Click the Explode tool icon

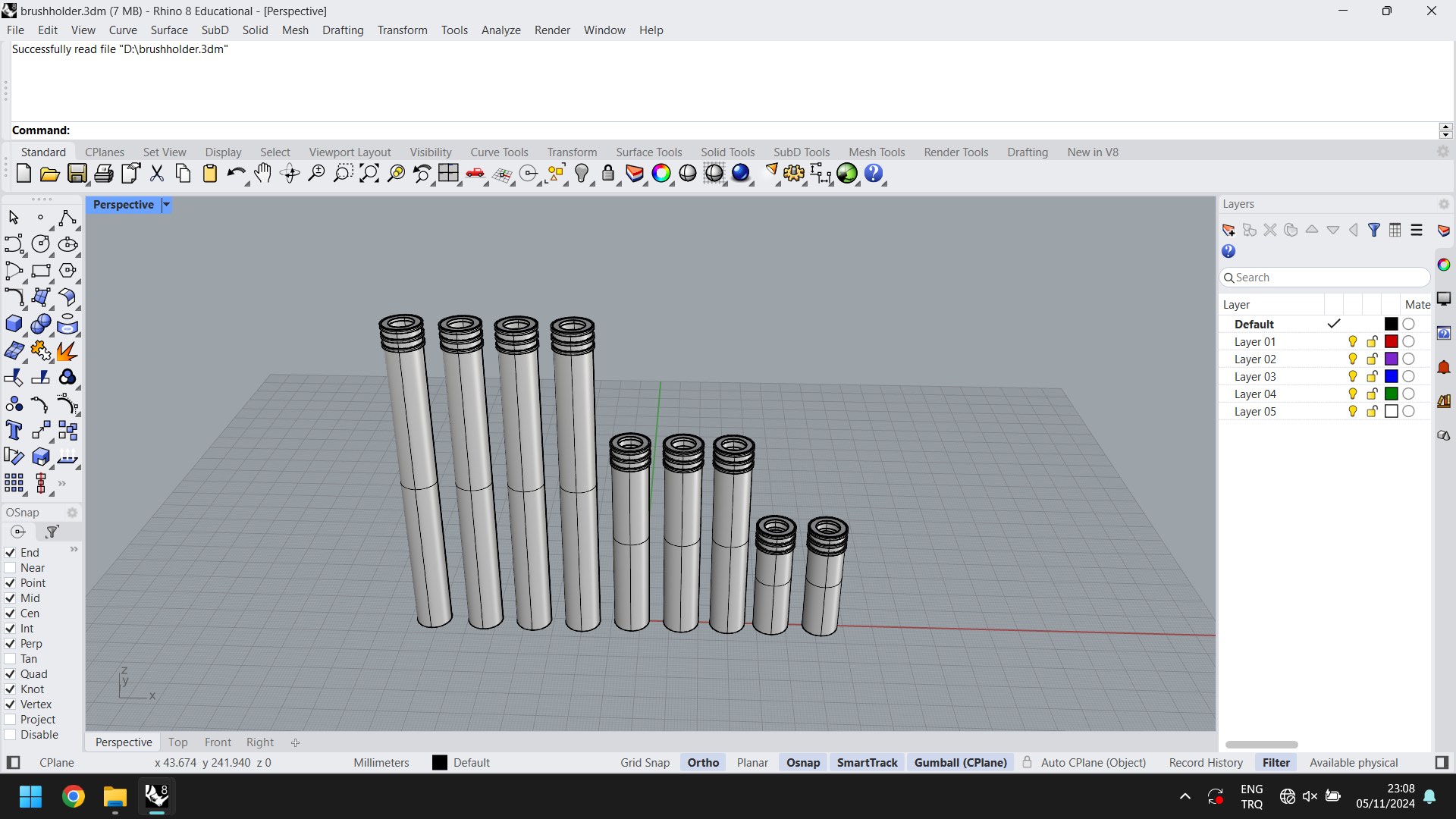(x=67, y=351)
